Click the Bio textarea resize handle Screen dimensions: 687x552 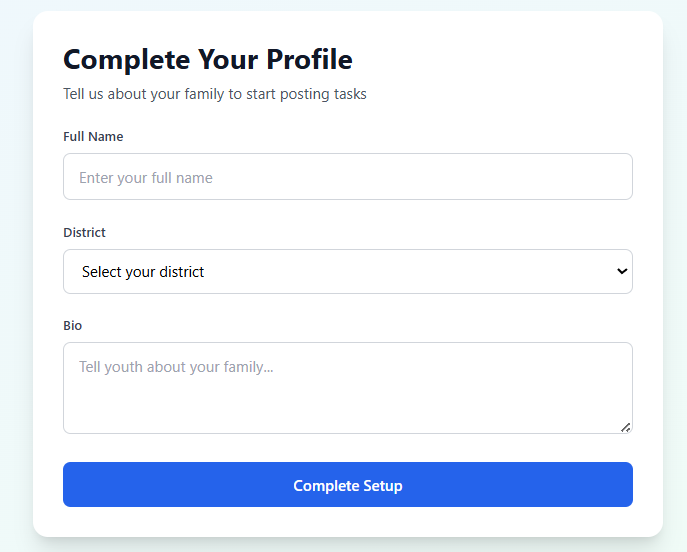(625, 427)
